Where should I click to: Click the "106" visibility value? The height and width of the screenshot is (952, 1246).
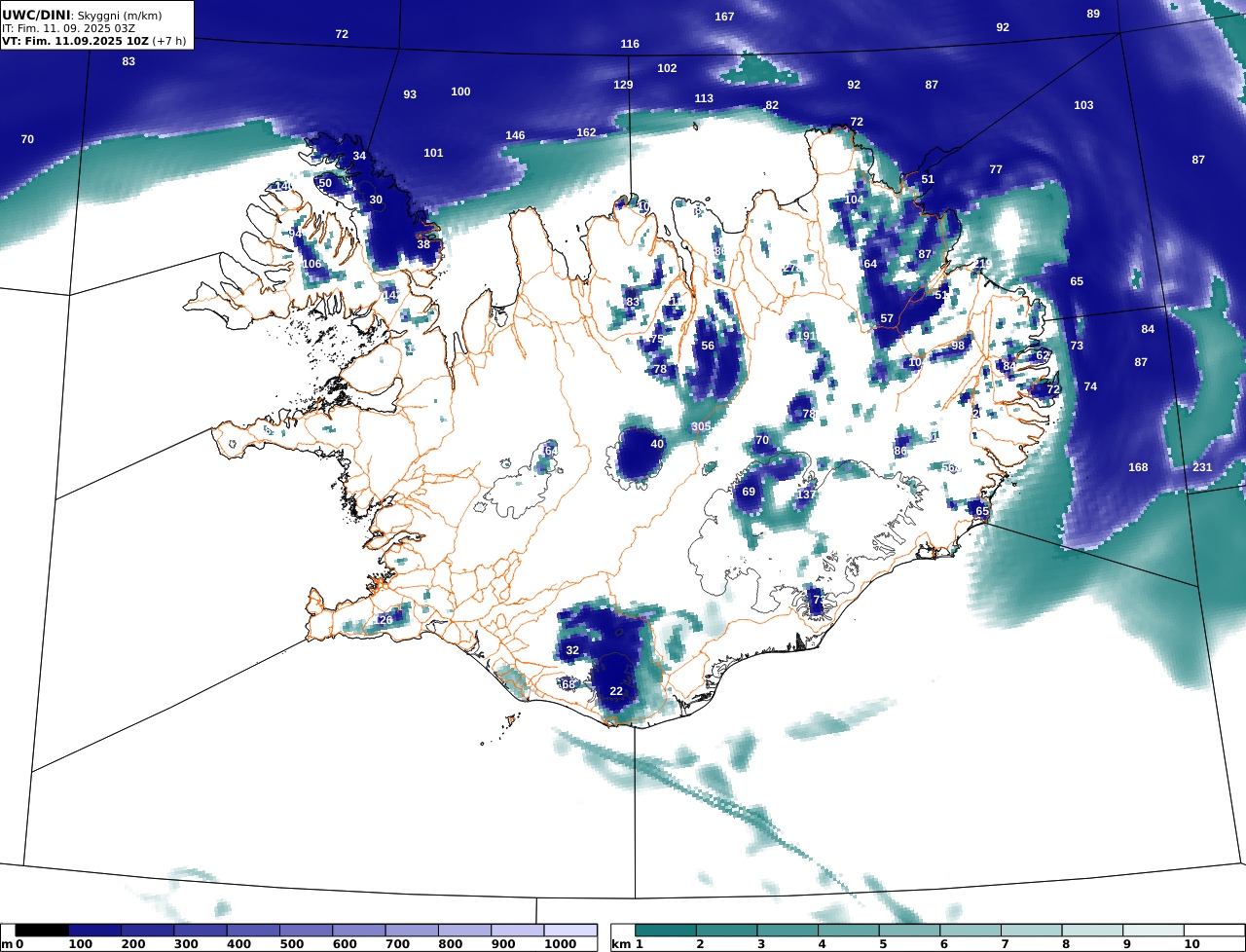point(311,264)
